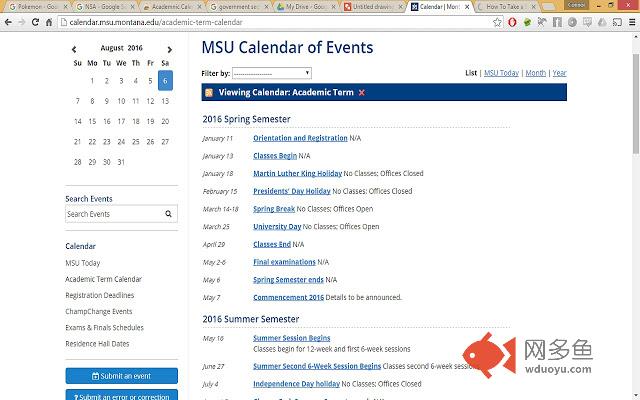Switch to Year view link
Viewport: 640px width, 400px height.
[560, 73]
